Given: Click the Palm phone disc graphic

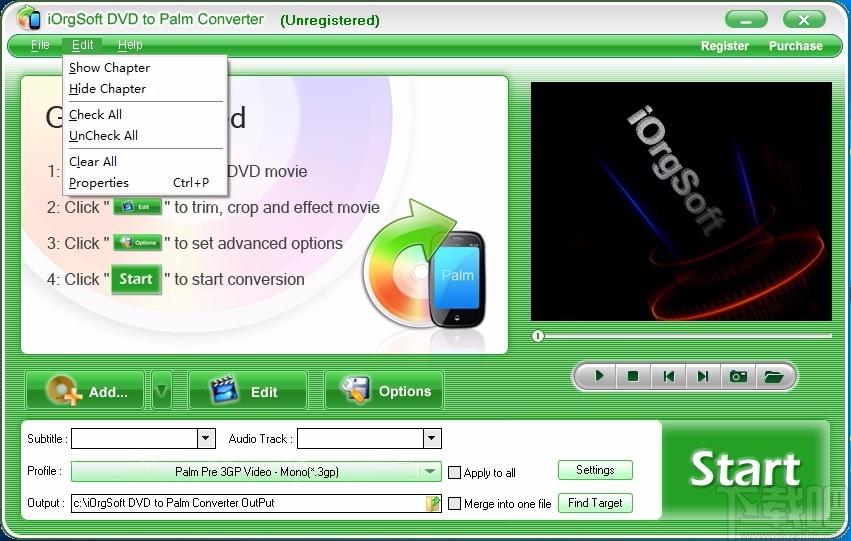Looking at the screenshot, I should 424,264.
